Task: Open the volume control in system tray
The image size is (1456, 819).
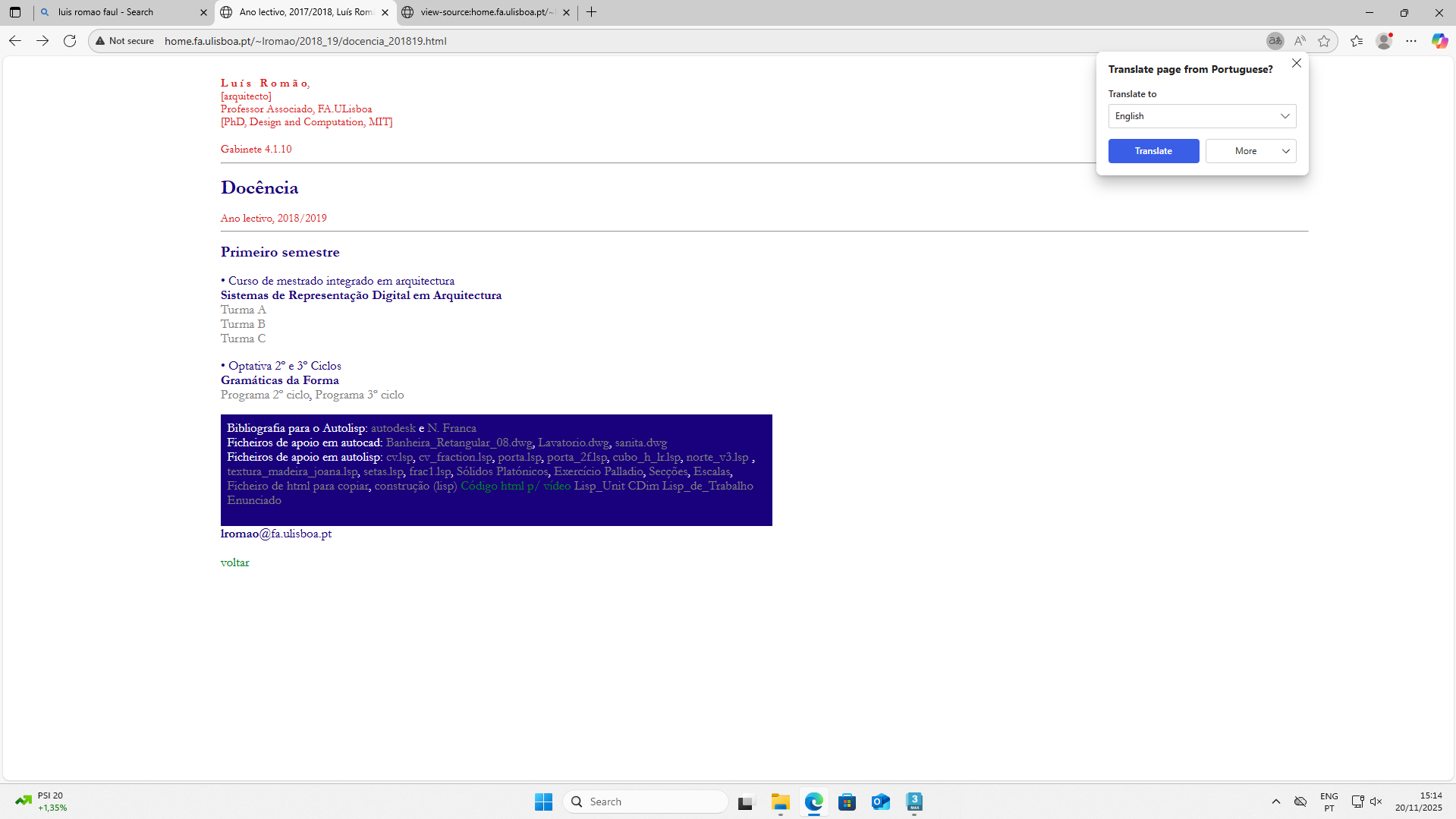Action: (1376, 802)
